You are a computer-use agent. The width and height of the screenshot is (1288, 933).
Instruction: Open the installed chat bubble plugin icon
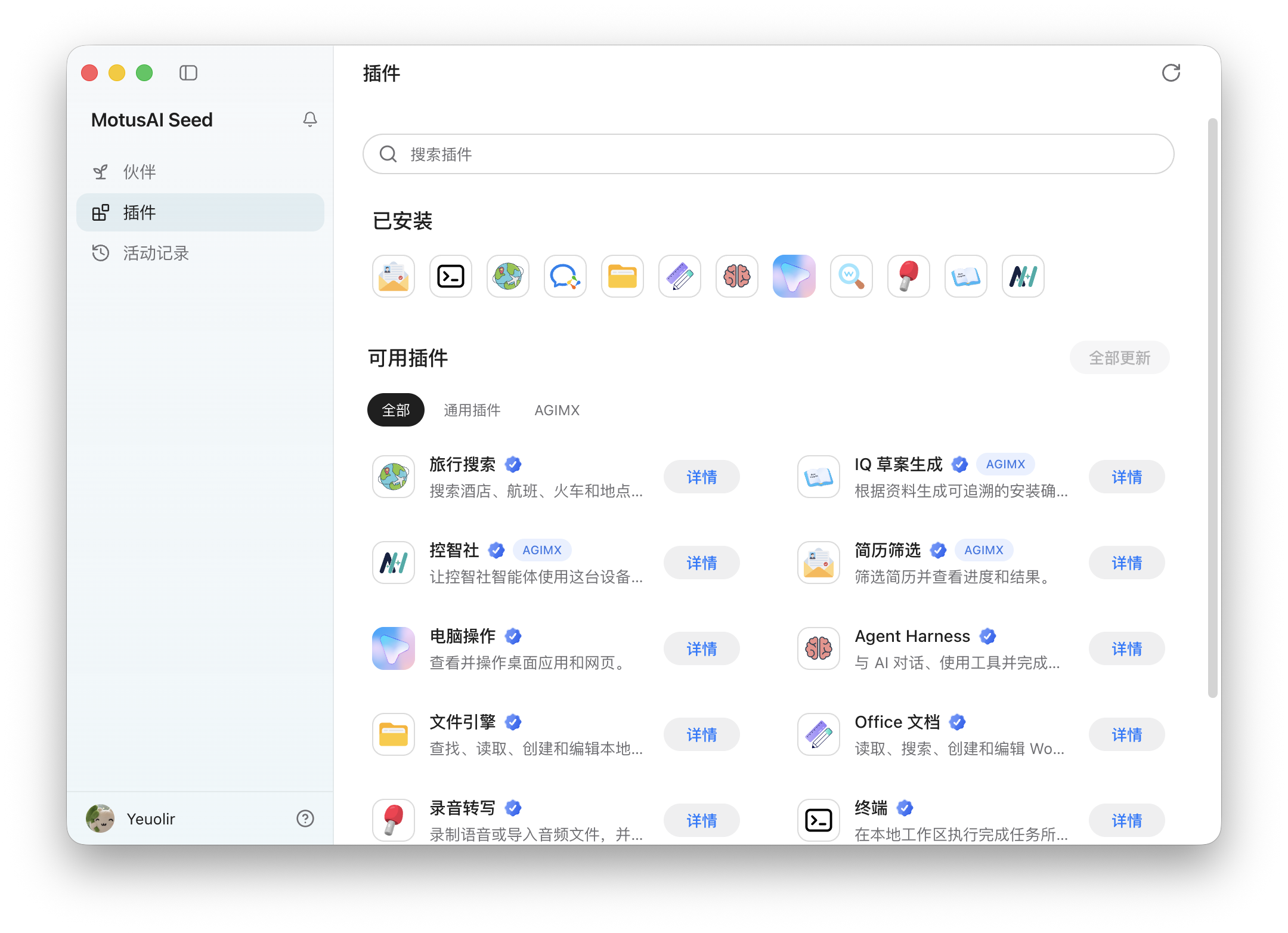click(565, 276)
